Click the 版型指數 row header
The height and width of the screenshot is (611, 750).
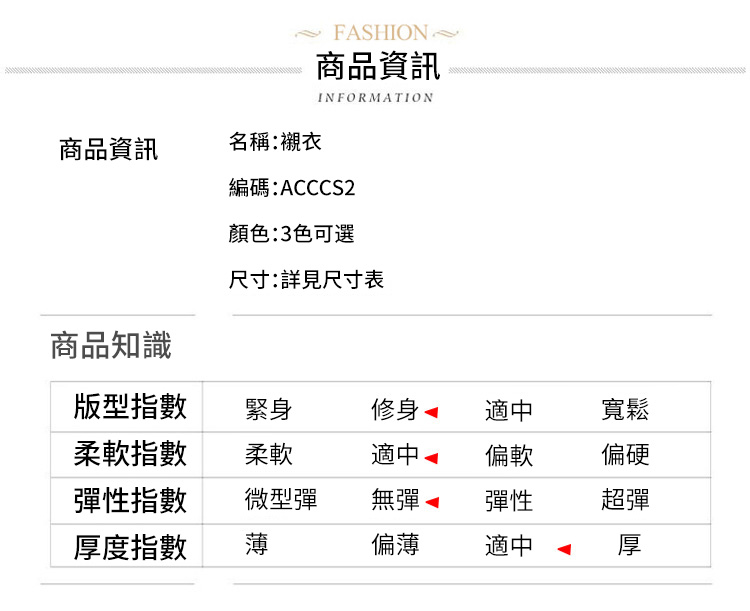[130, 407]
